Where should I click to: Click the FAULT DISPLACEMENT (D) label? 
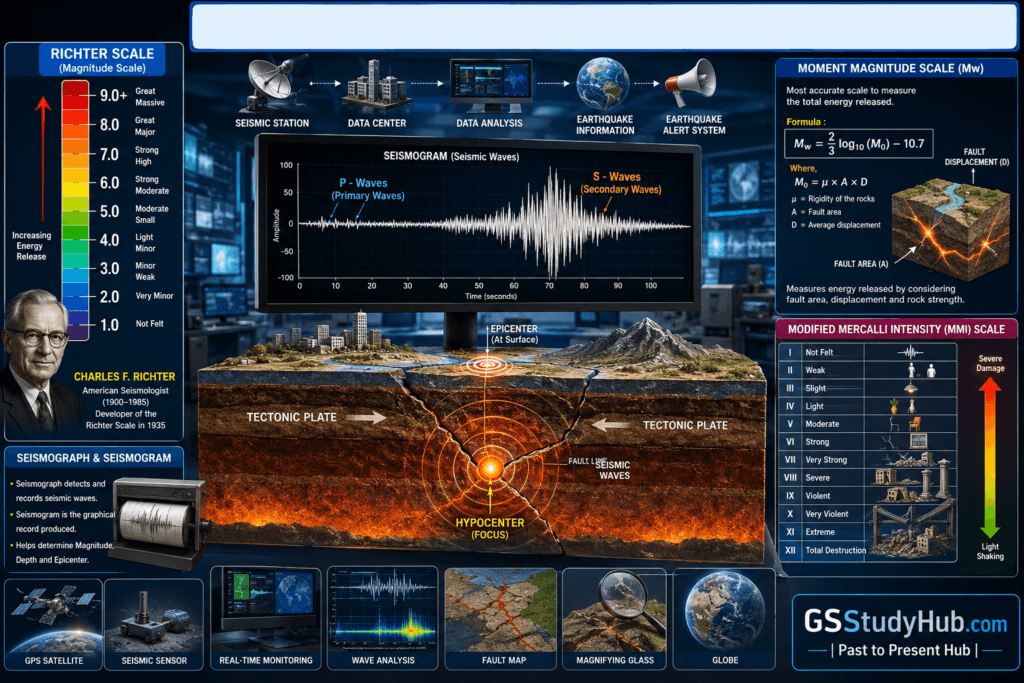point(976,157)
